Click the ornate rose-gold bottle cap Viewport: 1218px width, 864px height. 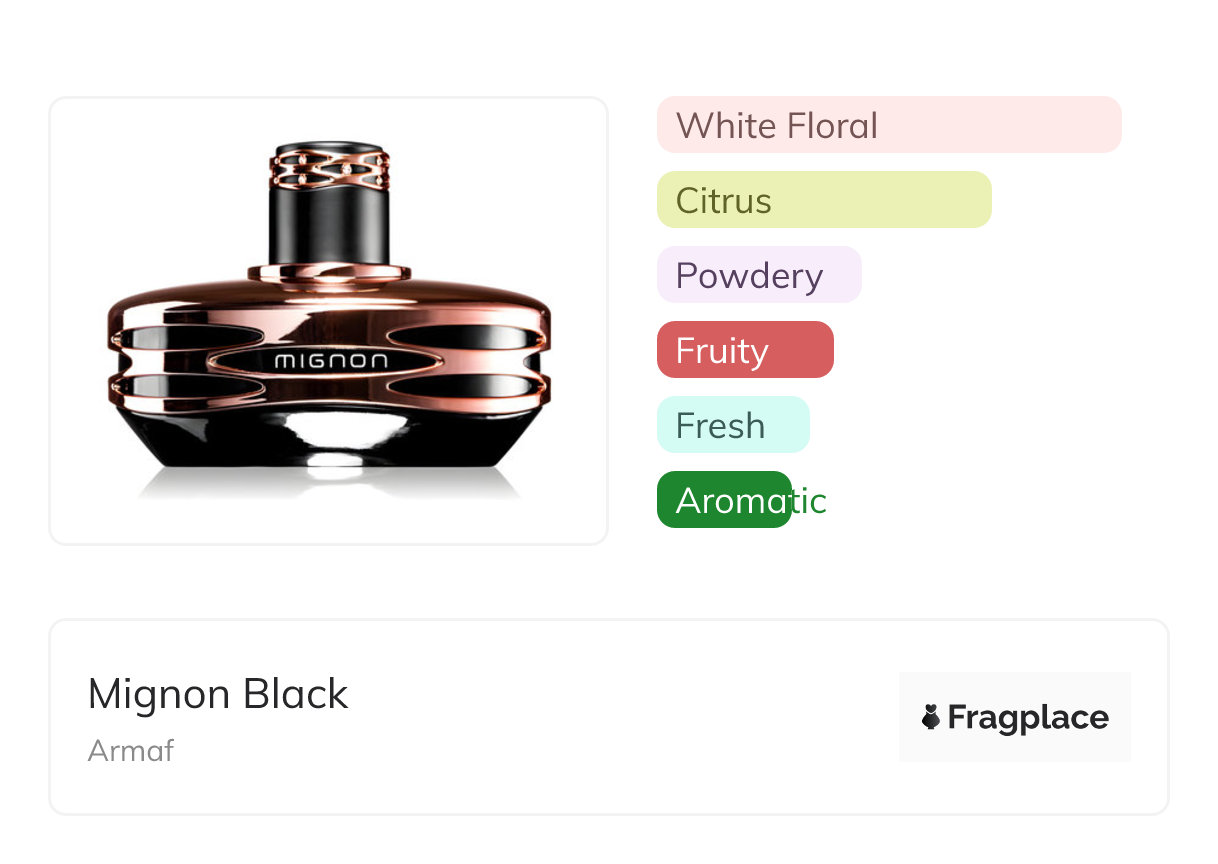329,167
